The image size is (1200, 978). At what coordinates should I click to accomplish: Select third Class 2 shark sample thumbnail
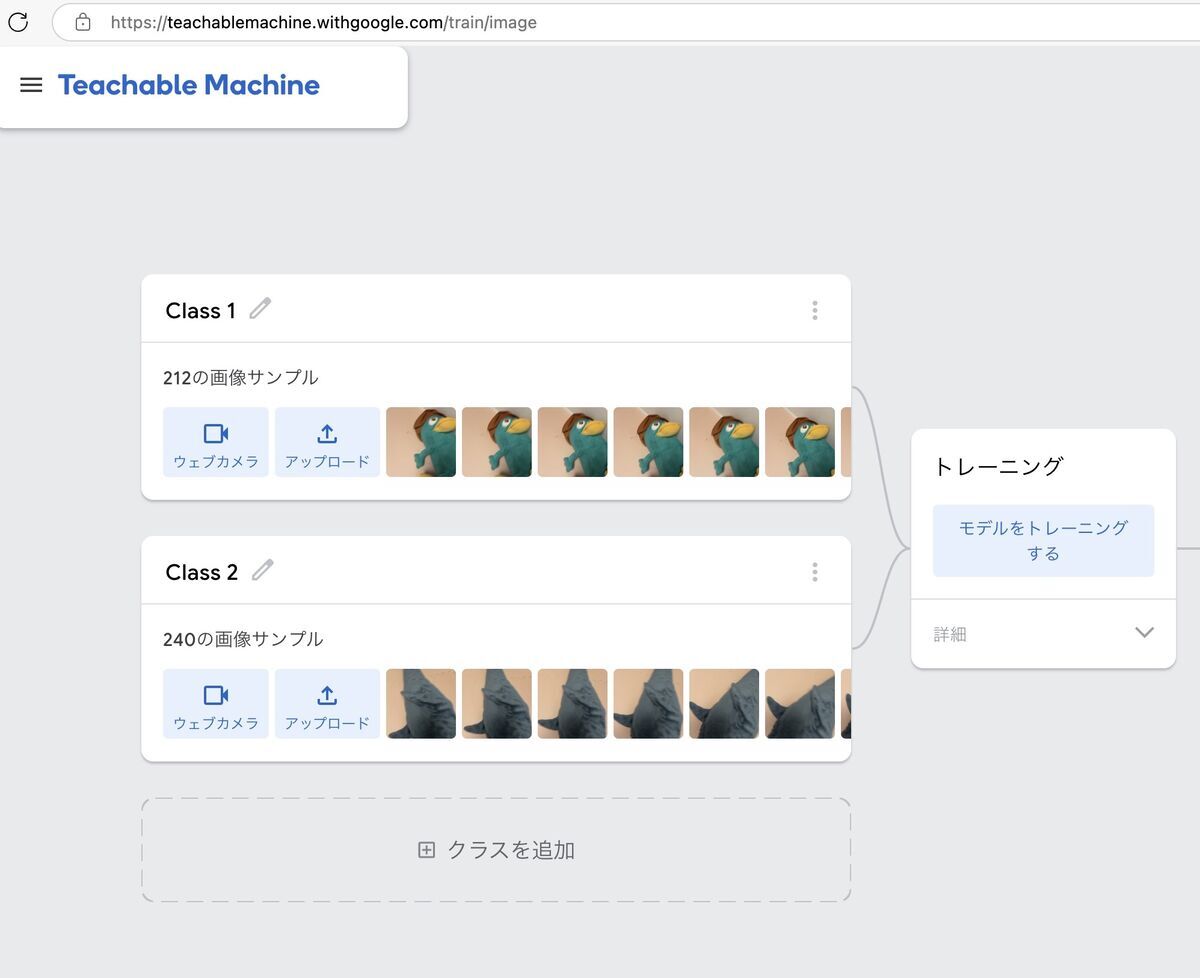pos(573,704)
